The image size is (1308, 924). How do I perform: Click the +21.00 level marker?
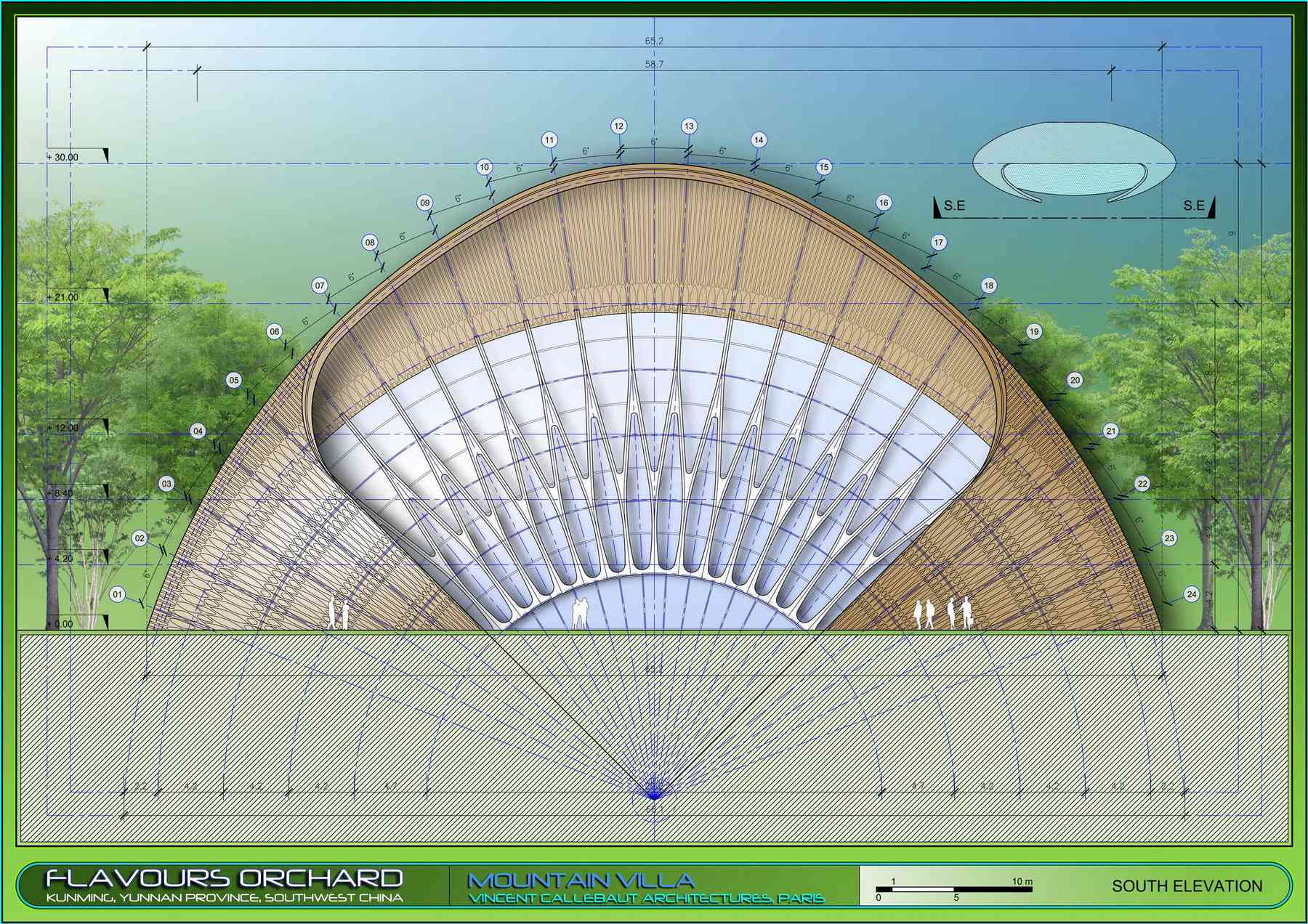64,297
